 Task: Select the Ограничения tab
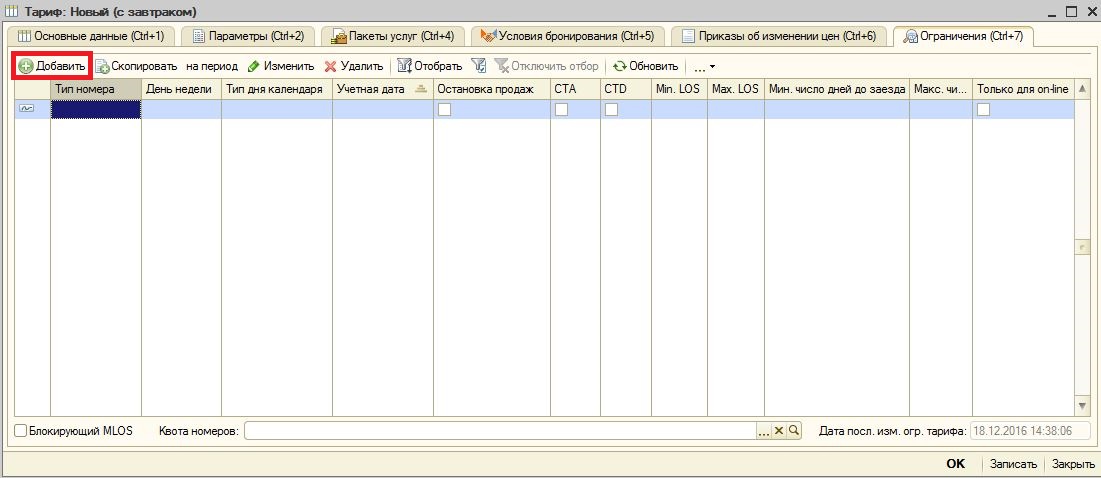(x=963, y=36)
